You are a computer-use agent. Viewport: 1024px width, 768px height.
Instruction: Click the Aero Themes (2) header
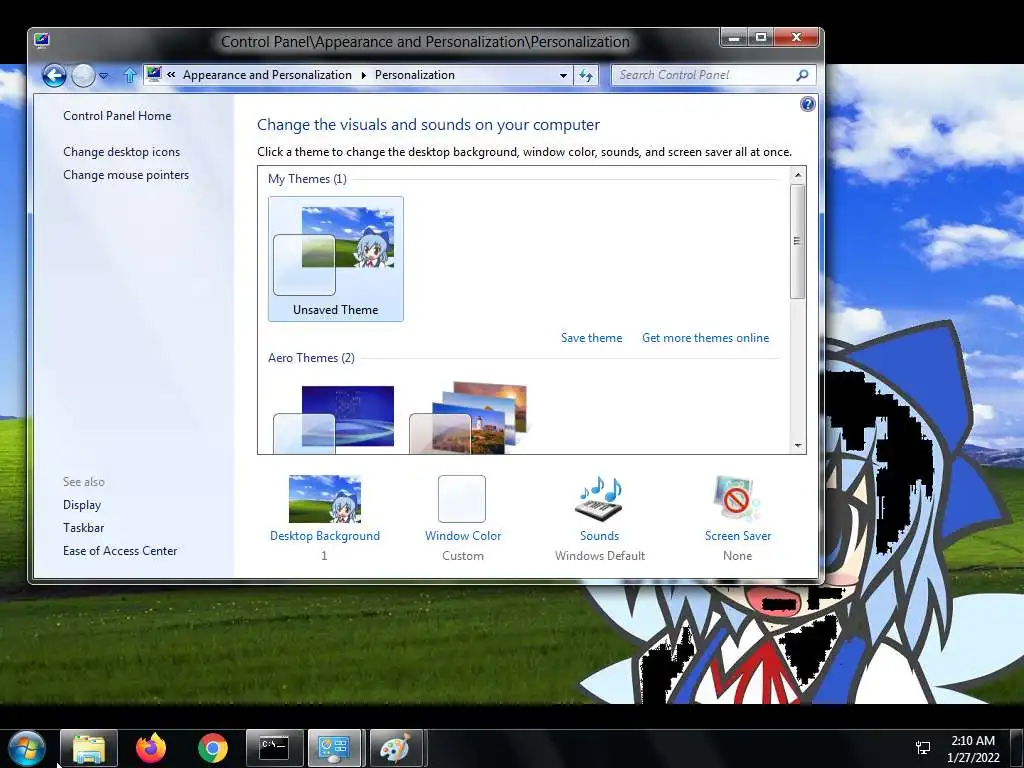pos(311,358)
